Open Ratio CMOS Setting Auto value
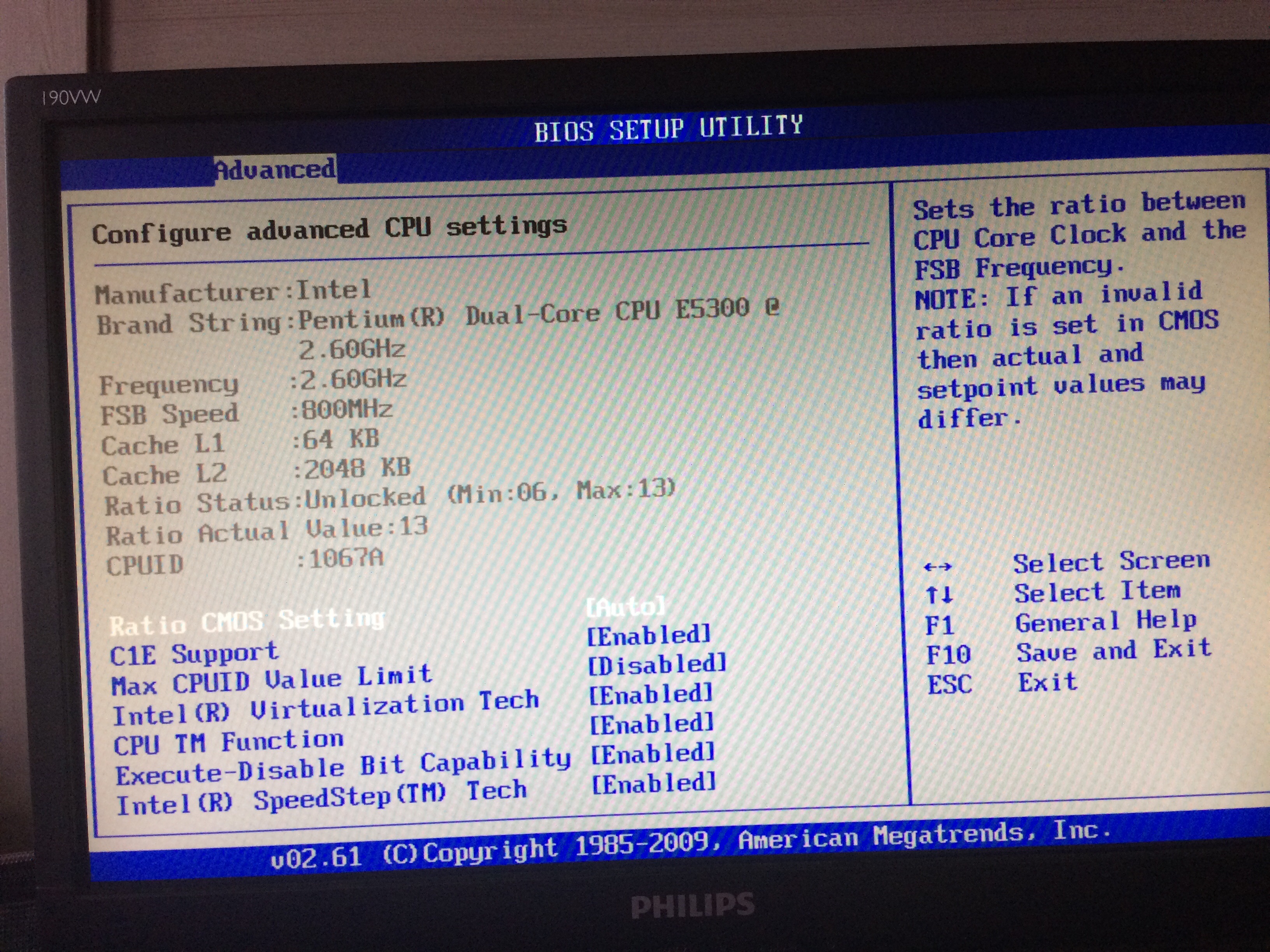Image resolution: width=1270 pixels, height=952 pixels. [625, 607]
